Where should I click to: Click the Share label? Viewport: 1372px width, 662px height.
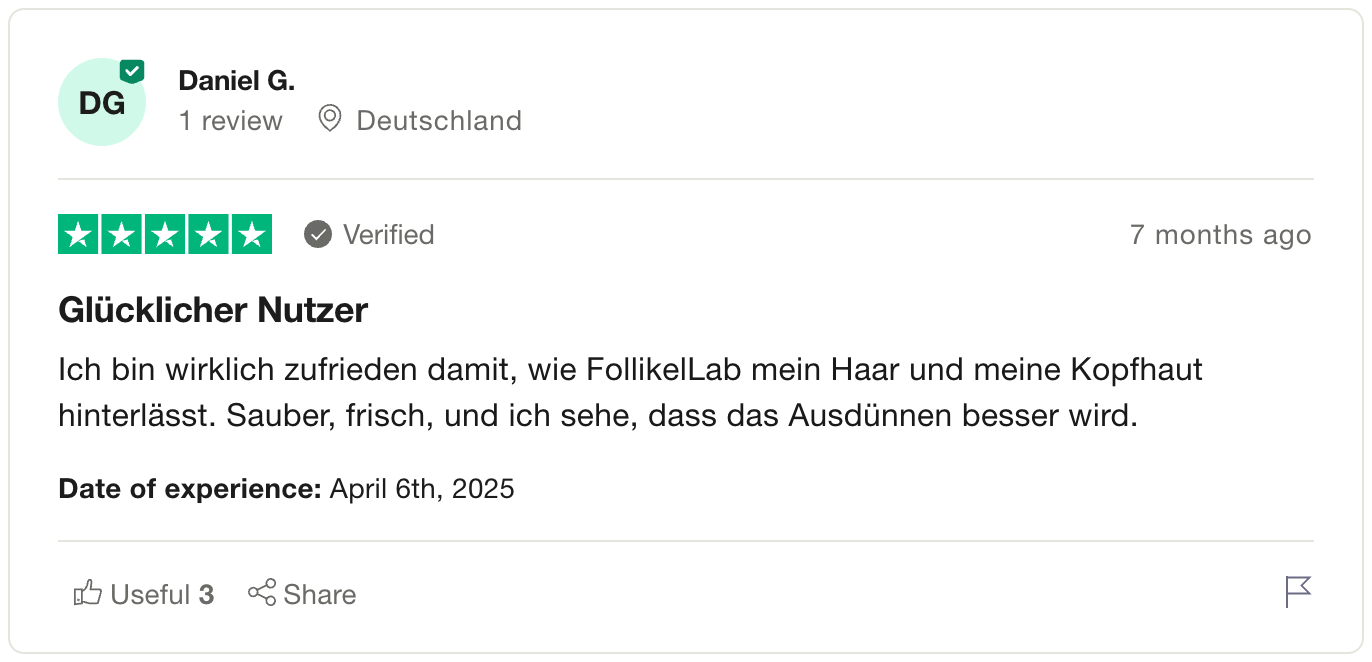pos(319,595)
